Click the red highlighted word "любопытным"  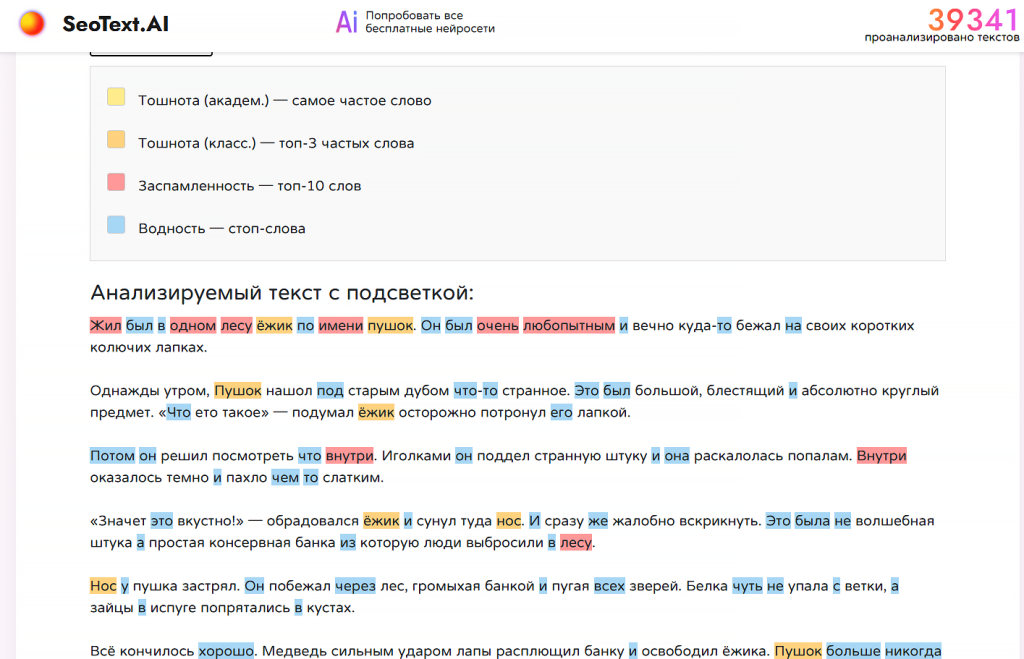coord(568,325)
